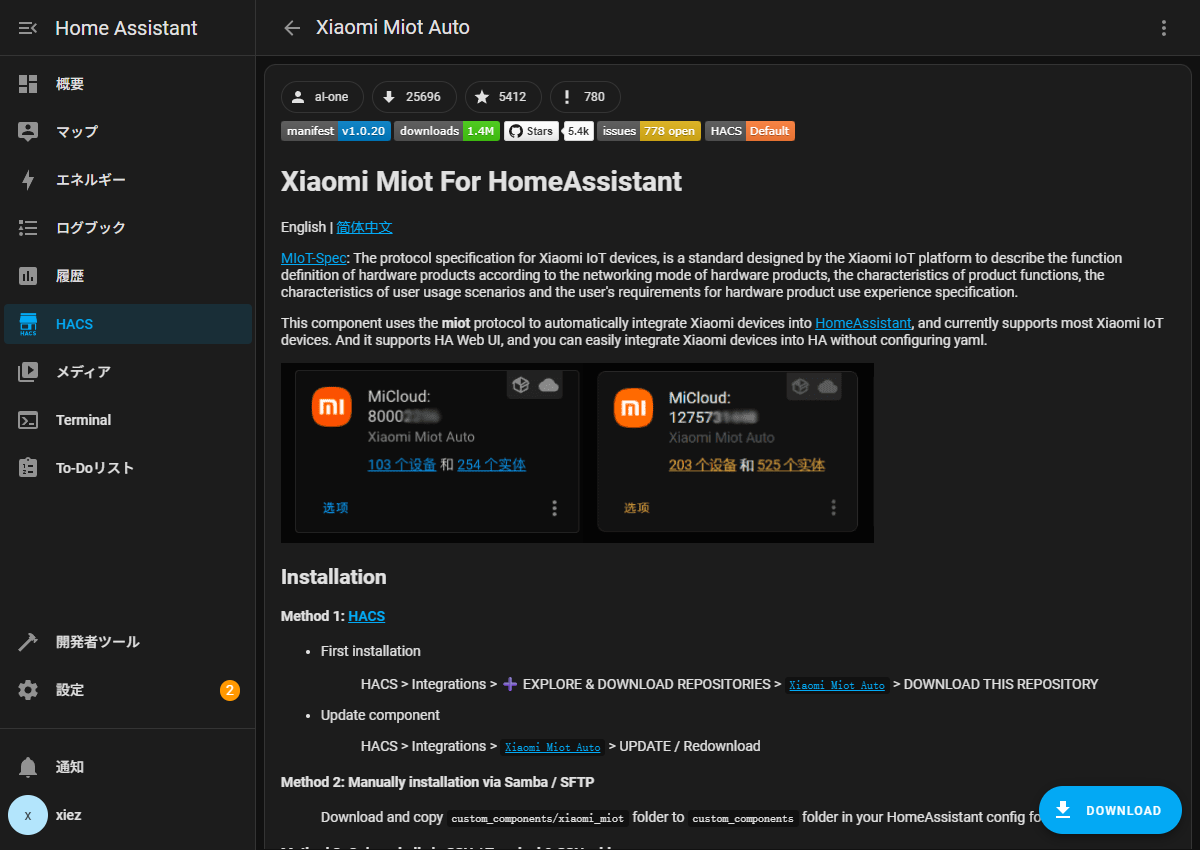Open the MIoT-Spec link

tap(313, 258)
